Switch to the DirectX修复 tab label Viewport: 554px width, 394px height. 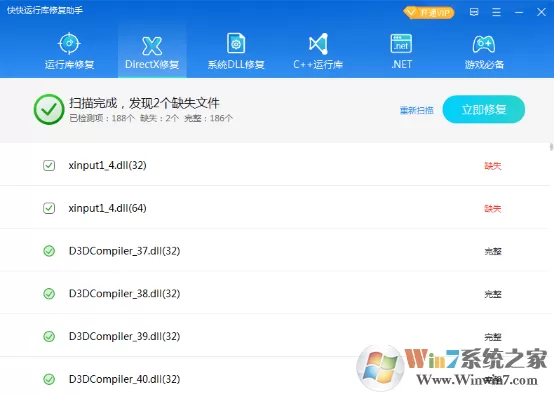click(x=152, y=64)
